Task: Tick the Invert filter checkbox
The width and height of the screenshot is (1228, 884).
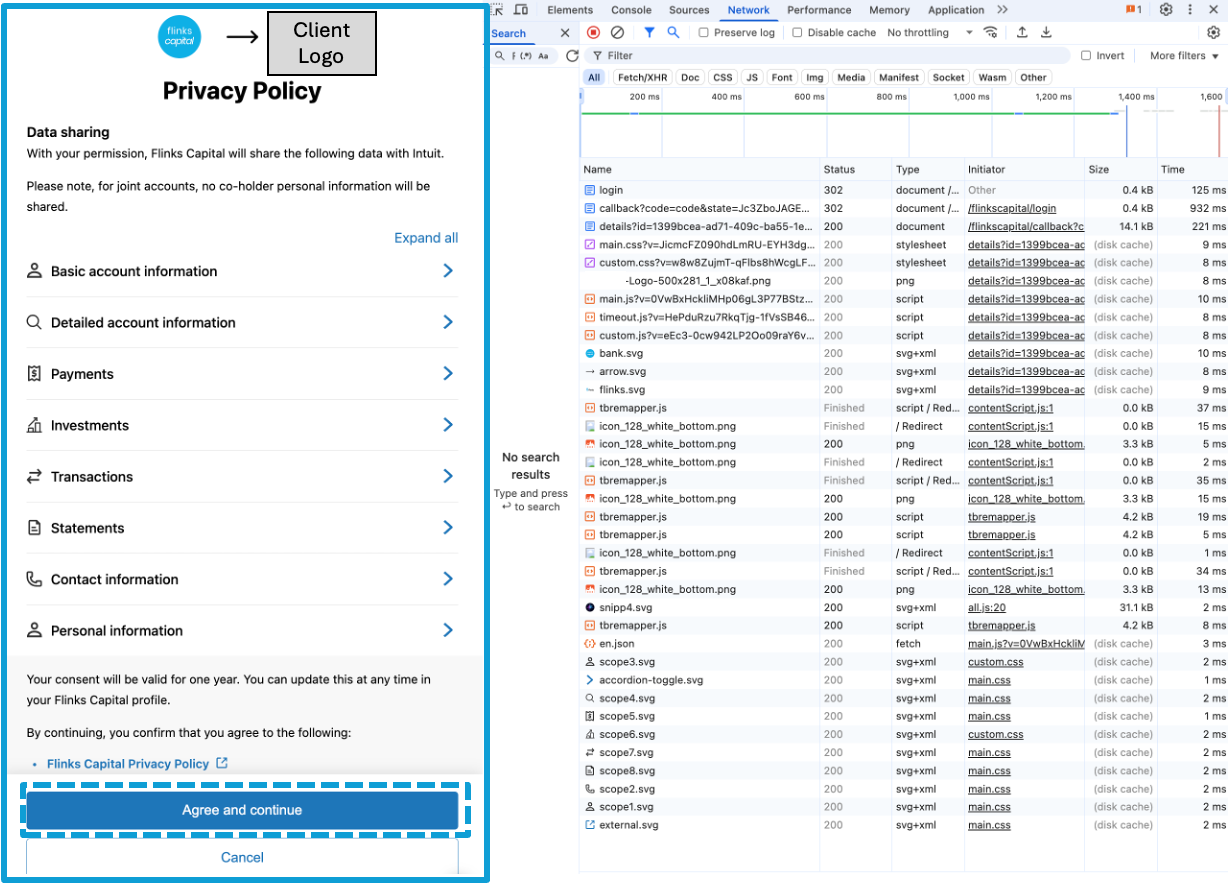Action: 1086,56
